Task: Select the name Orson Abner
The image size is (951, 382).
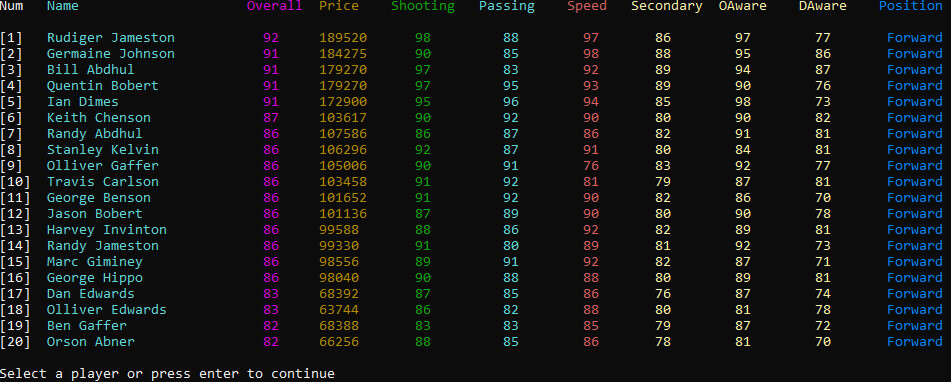Action: tap(90, 341)
